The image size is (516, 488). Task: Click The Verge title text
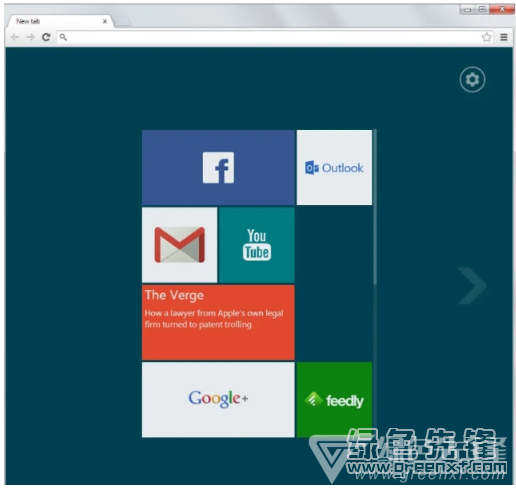point(174,295)
